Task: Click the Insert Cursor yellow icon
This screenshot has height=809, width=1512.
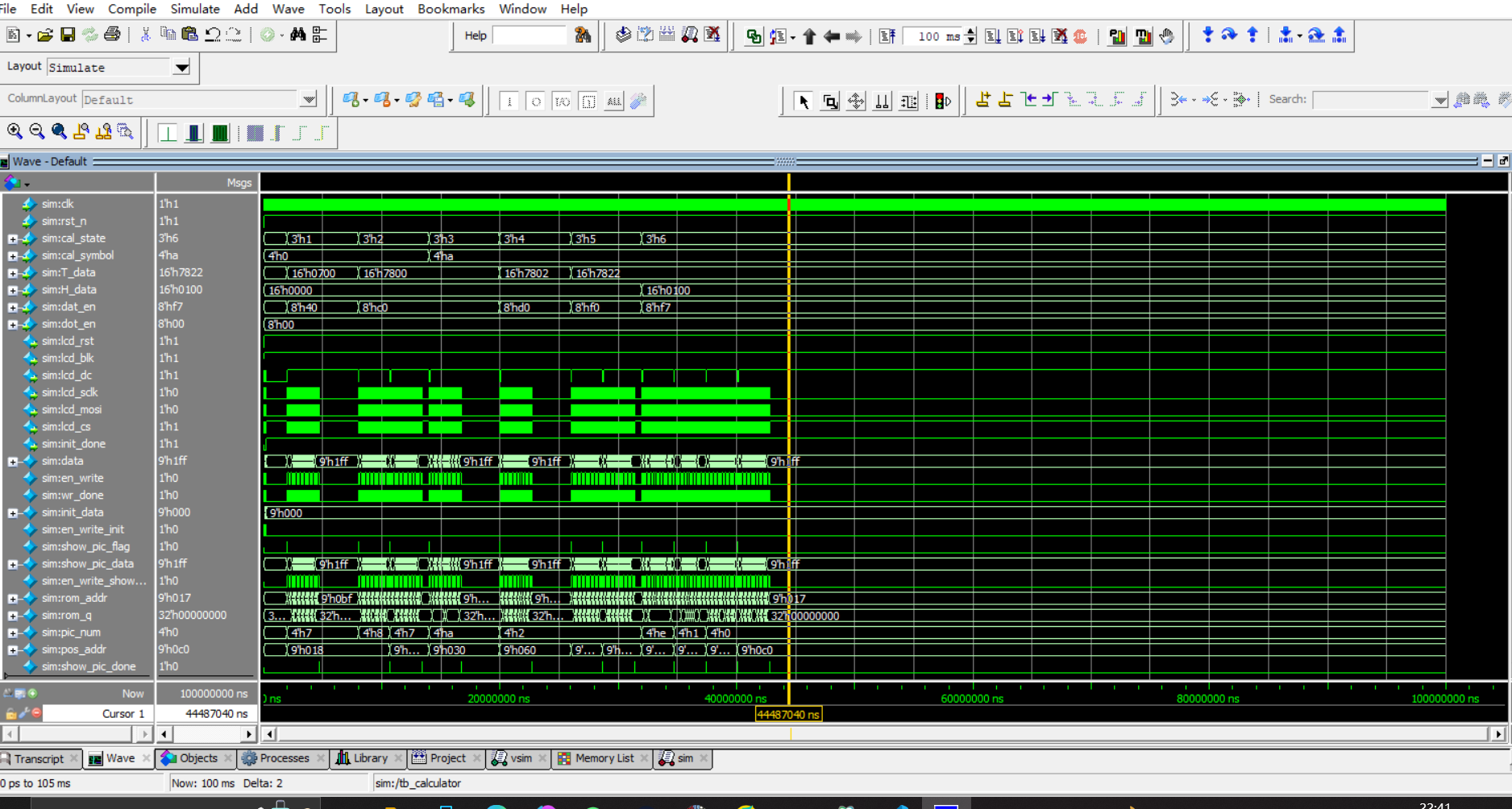Action: pos(983,100)
